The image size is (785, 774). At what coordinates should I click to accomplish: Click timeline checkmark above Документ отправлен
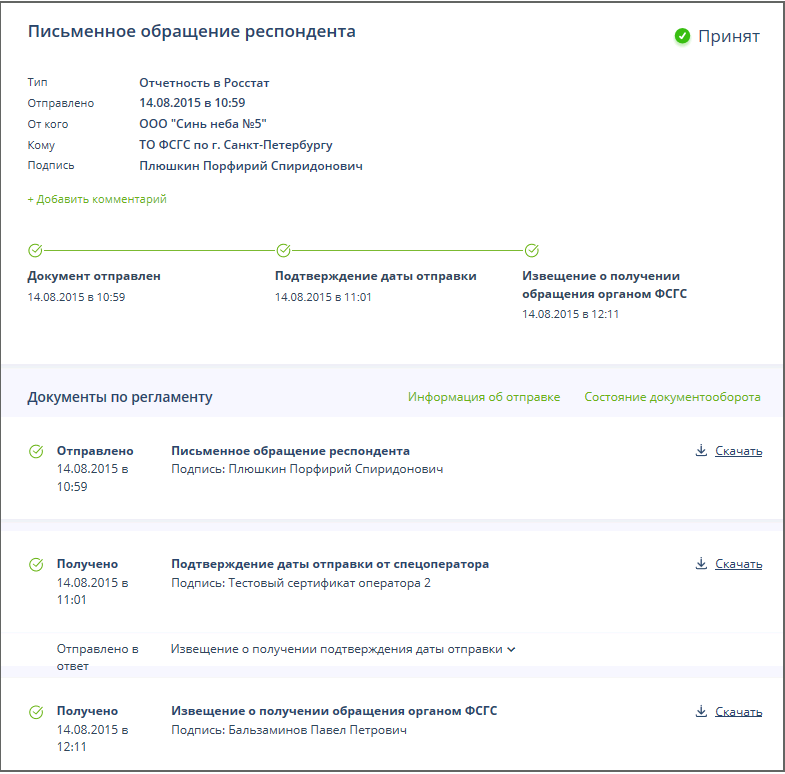pyautogui.click(x=35, y=250)
